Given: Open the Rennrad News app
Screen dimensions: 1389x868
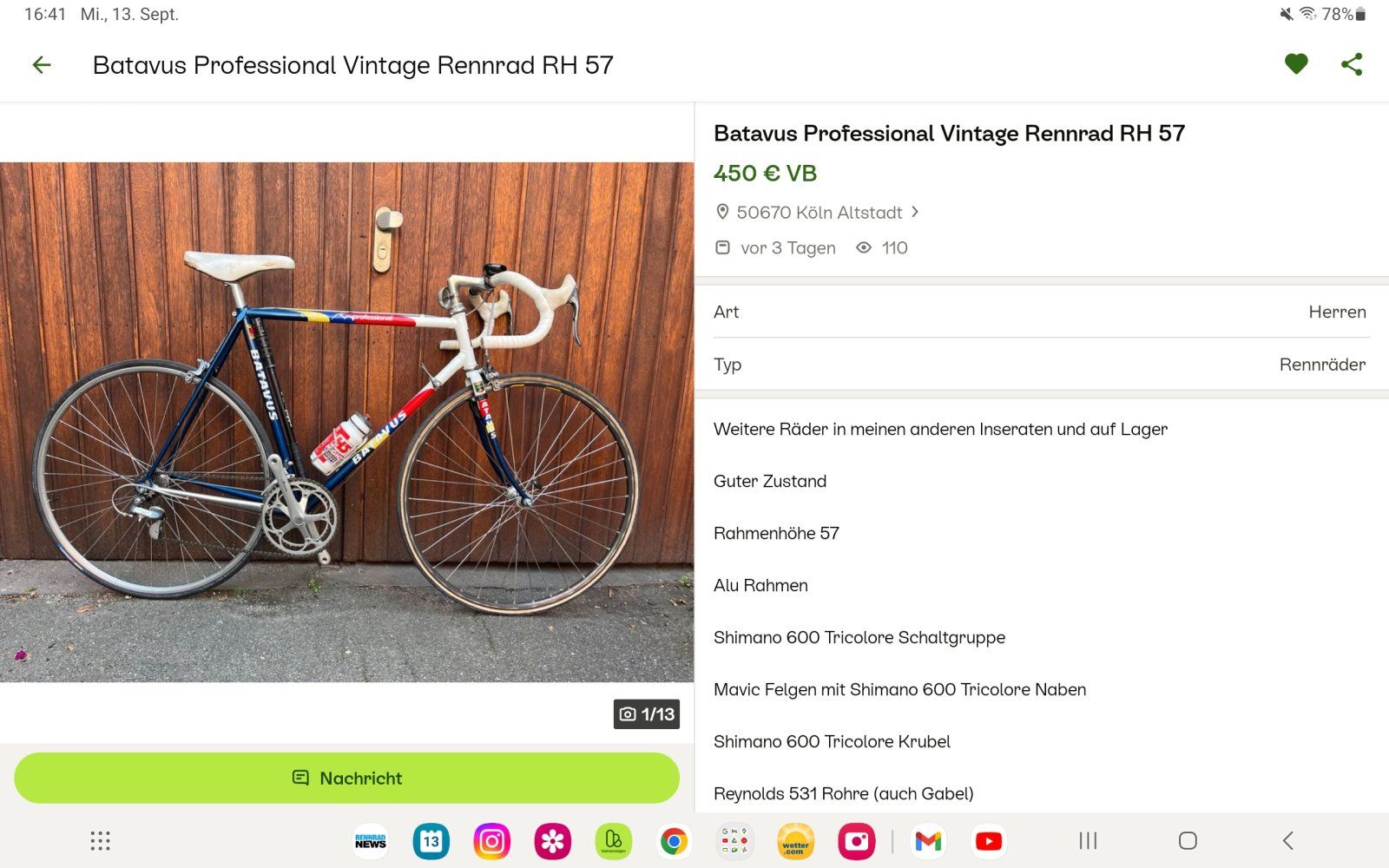Looking at the screenshot, I should point(371,841).
